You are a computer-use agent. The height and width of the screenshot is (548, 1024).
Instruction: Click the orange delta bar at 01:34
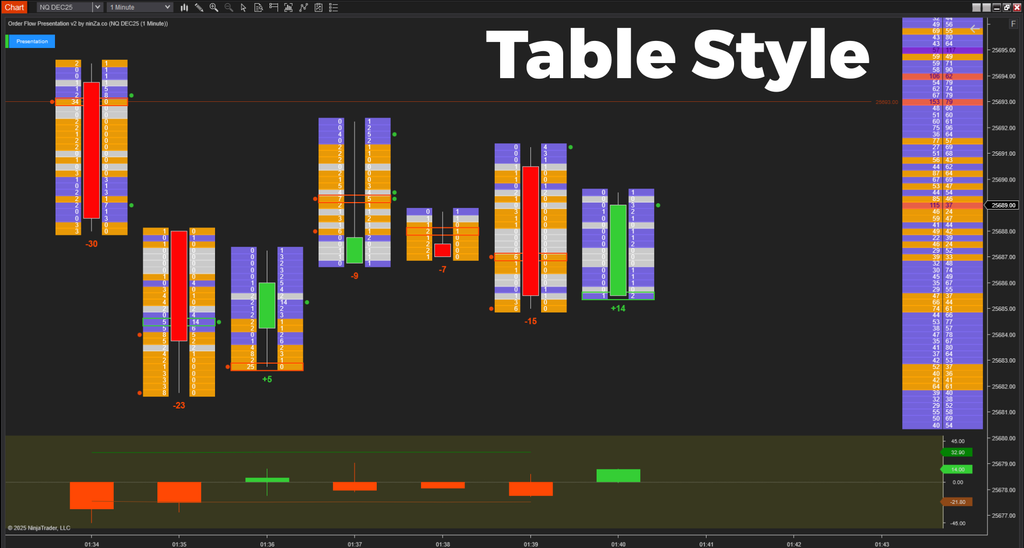pyautogui.click(x=91, y=496)
